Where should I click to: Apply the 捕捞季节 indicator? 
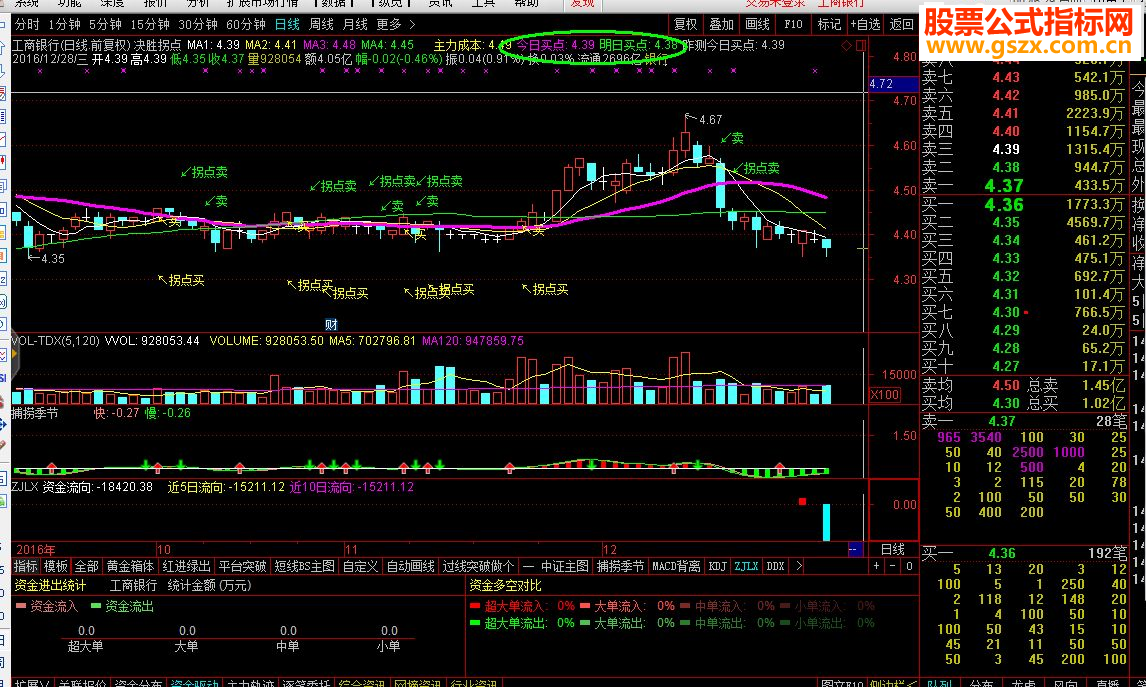pos(621,566)
